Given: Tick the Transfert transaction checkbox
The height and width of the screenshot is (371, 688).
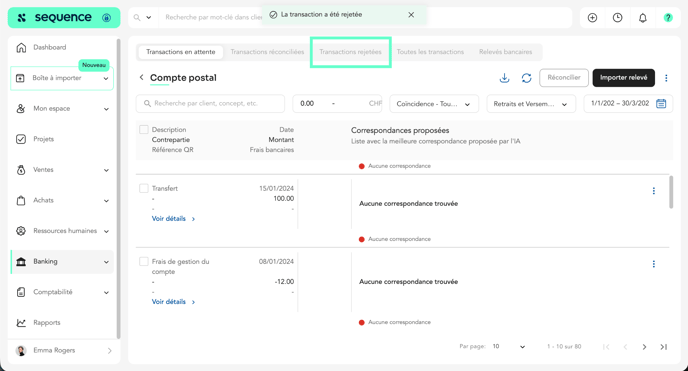Looking at the screenshot, I should tap(143, 188).
